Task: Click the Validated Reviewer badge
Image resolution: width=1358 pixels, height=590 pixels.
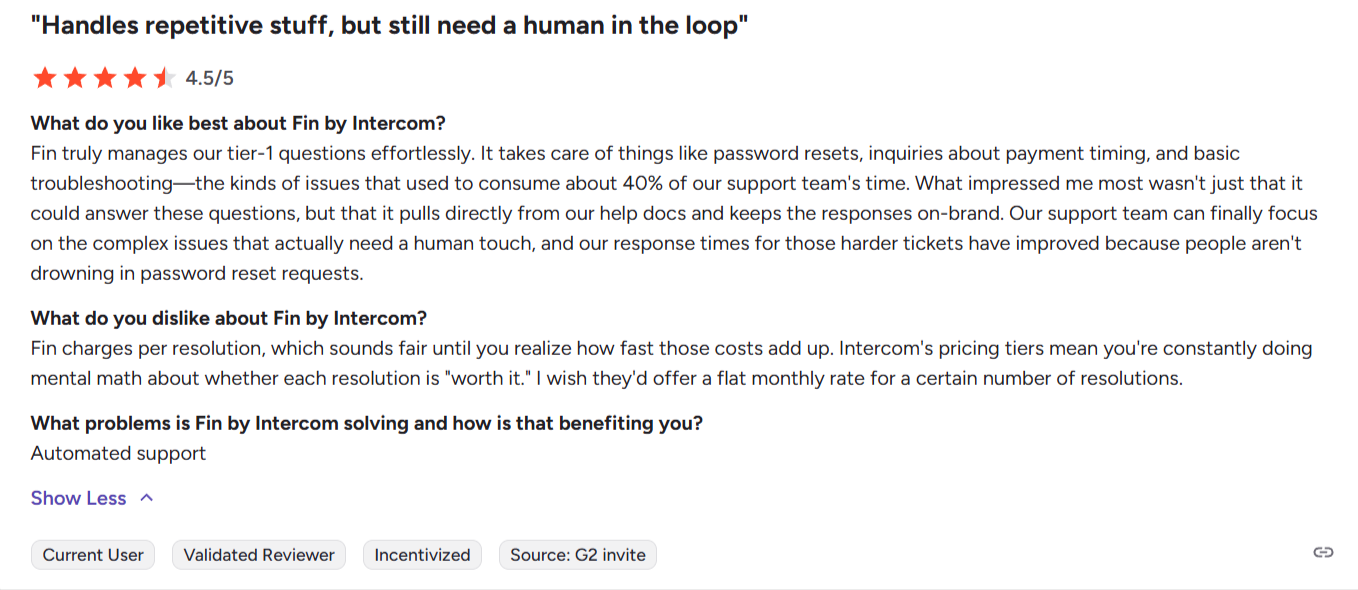Action: pyautogui.click(x=258, y=554)
